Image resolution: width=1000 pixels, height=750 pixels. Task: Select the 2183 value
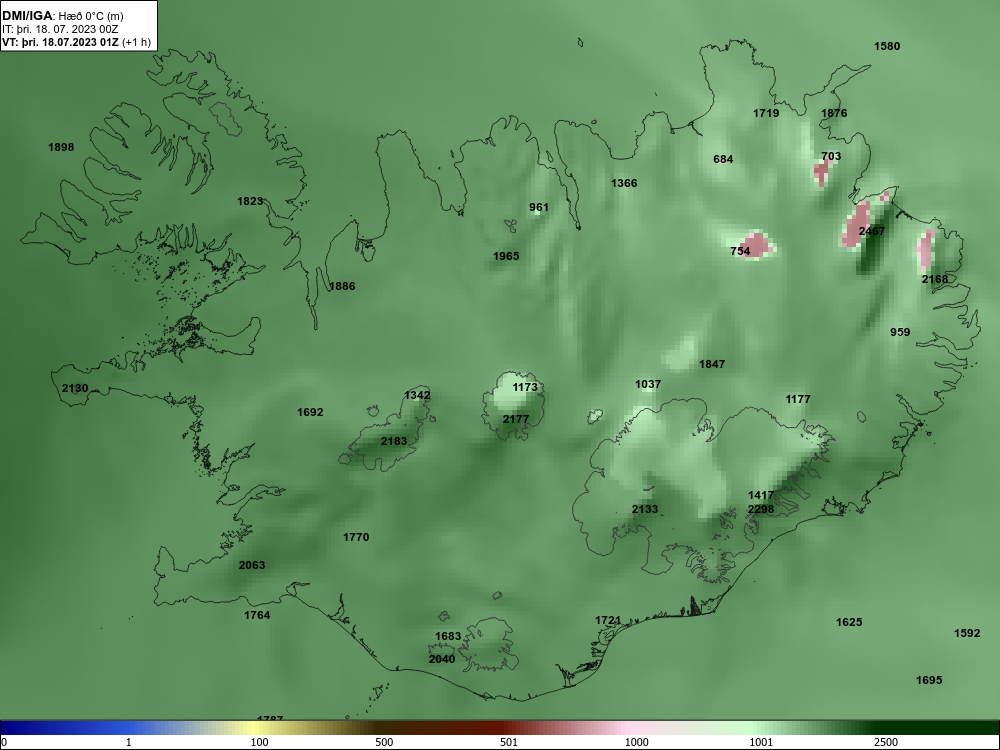pos(393,441)
